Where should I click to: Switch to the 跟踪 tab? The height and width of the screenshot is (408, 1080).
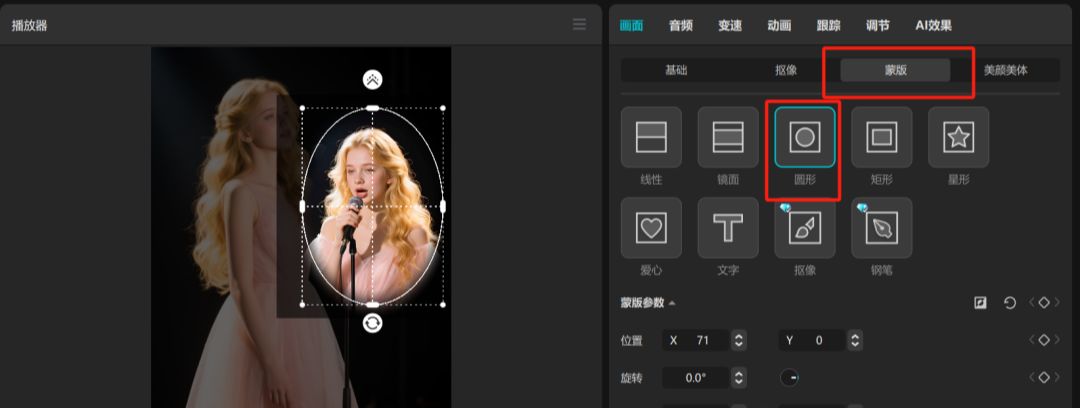click(x=829, y=26)
